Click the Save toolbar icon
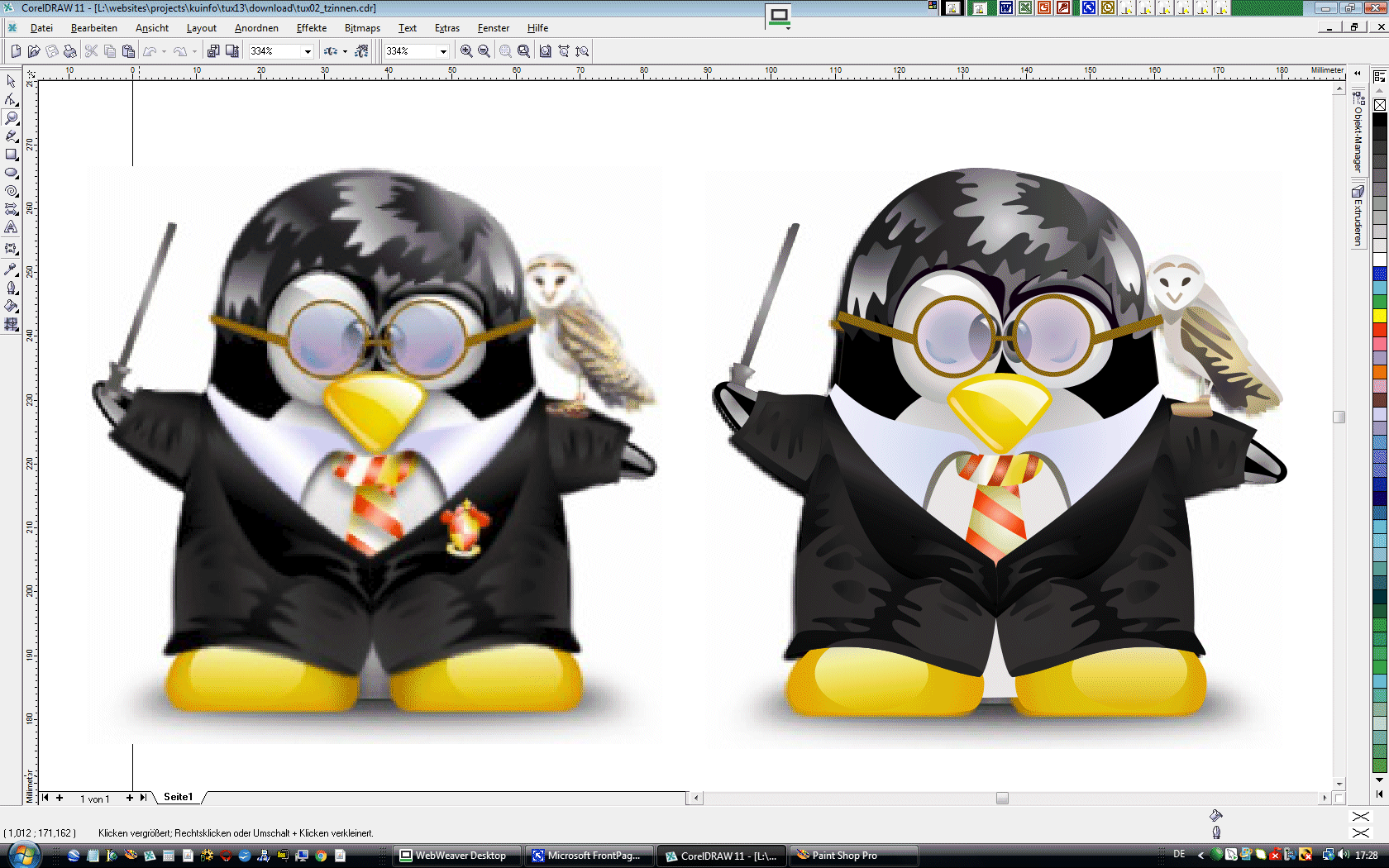Viewport: 1389px width, 868px height. click(52, 51)
